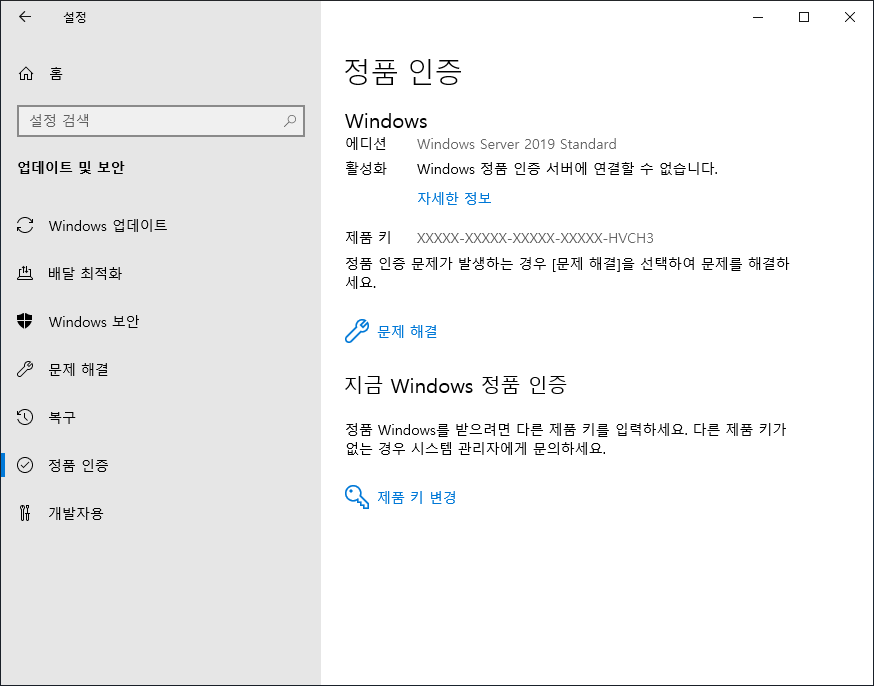
Task: Open the 복구 page
Action: [x=161, y=417]
